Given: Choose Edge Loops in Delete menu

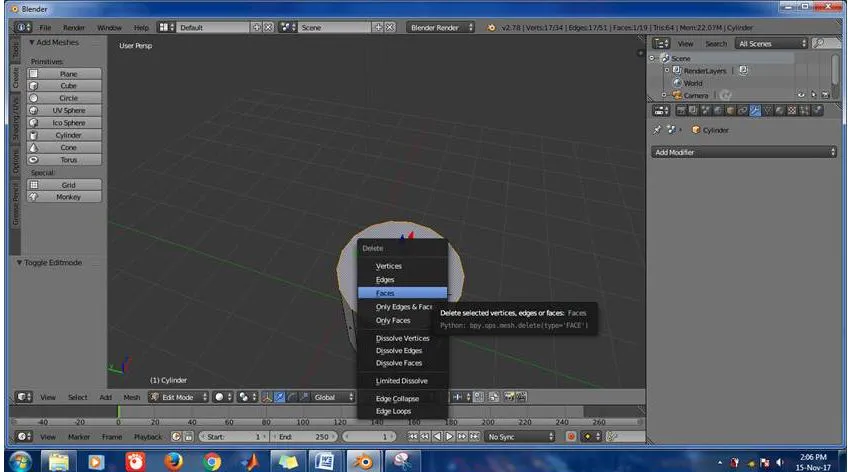Looking at the screenshot, I should pyautogui.click(x=402, y=411).
